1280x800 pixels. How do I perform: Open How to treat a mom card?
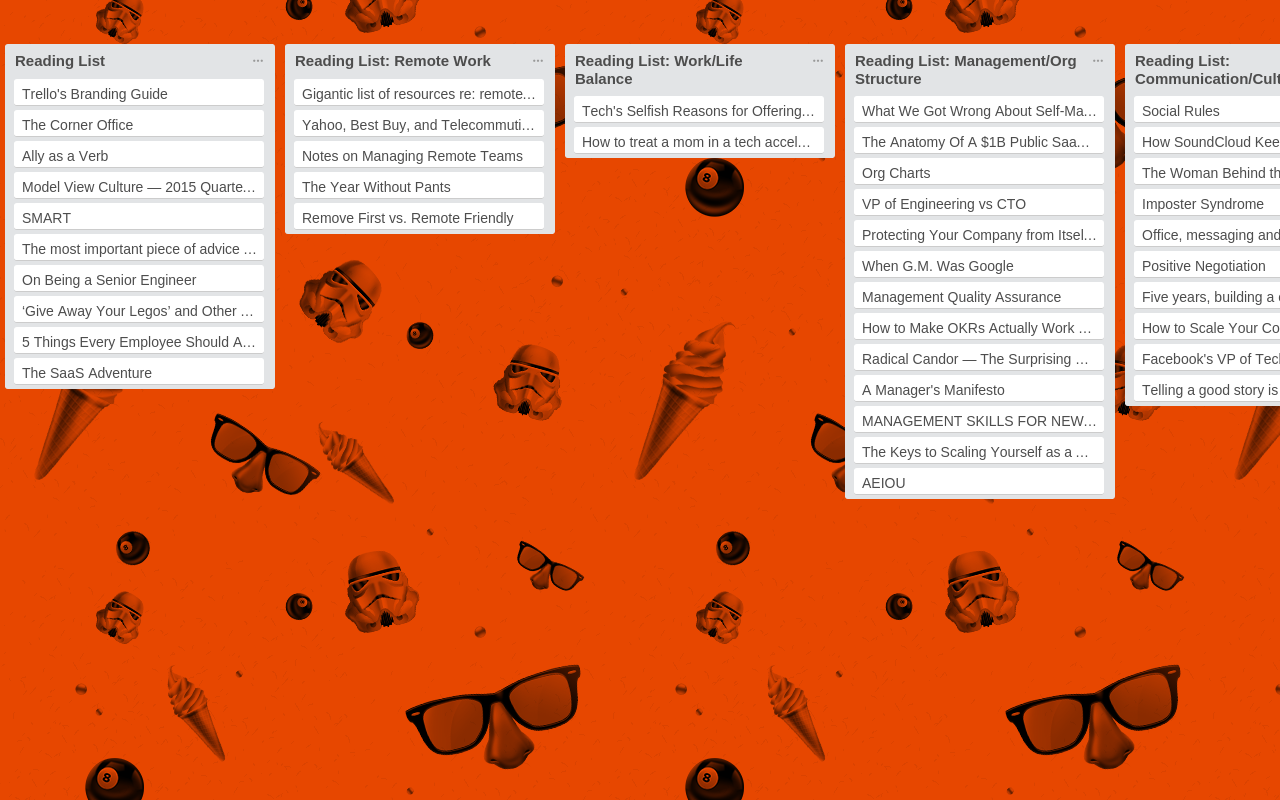coord(699,141)
